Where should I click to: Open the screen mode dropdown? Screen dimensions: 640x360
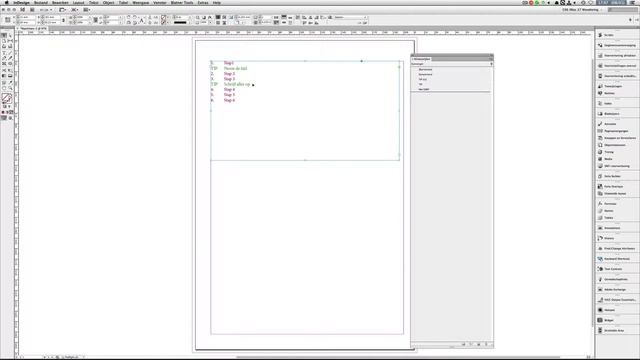pos(75,9)
